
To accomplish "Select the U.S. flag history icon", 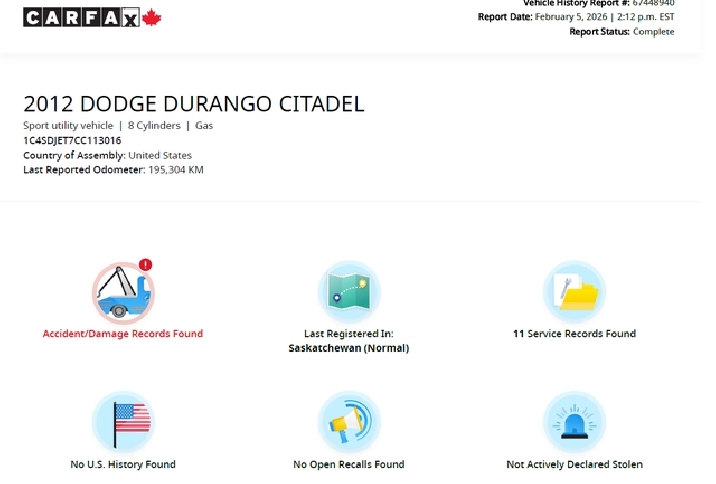I will (123, 421).
